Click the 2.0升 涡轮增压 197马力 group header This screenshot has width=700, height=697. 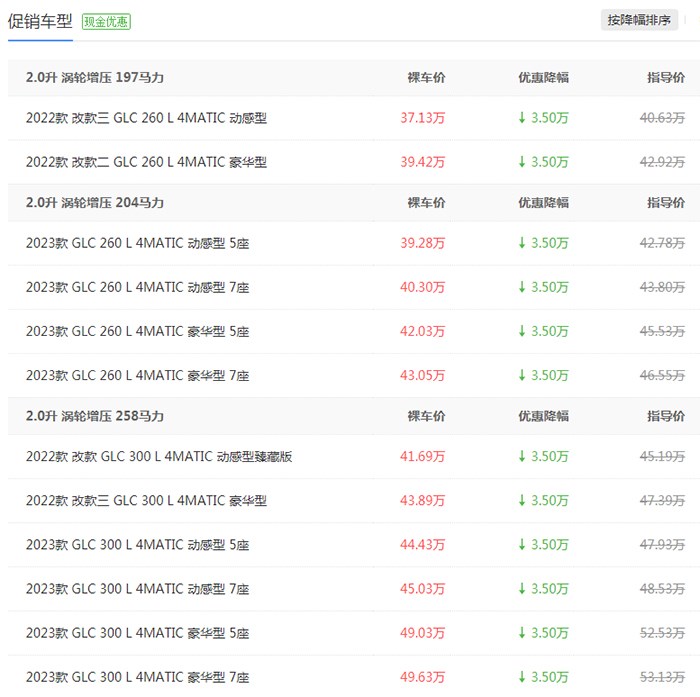coord(95,78)
